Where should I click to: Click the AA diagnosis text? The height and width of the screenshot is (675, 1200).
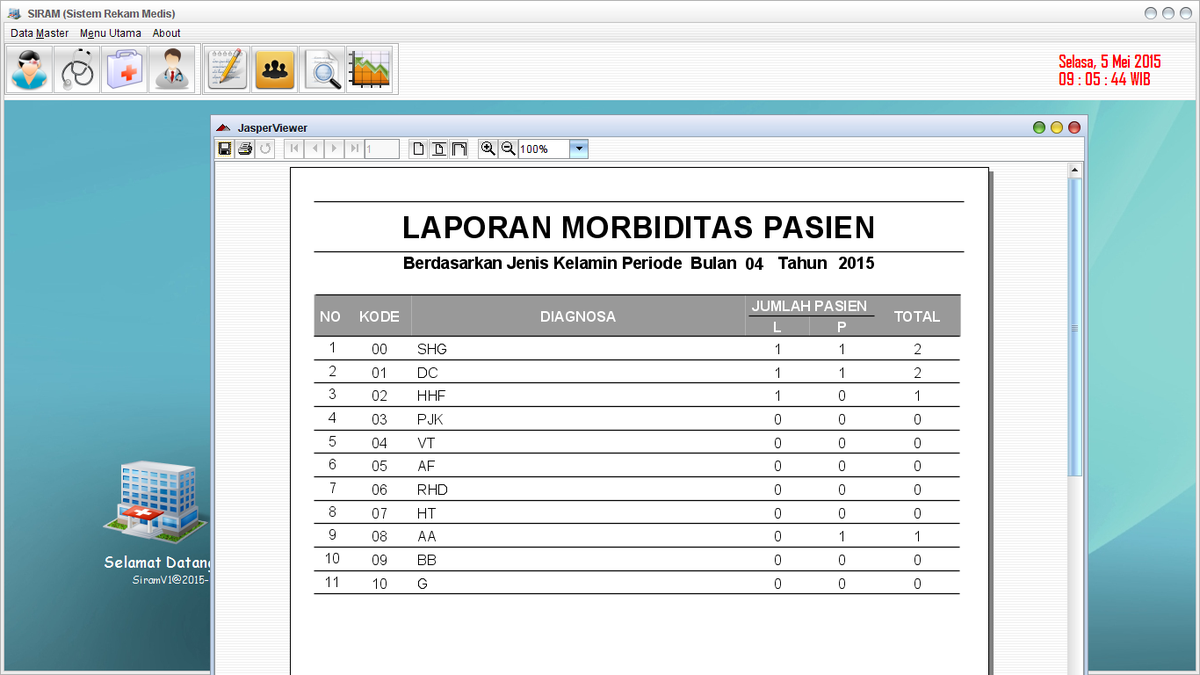click(427, 537)
